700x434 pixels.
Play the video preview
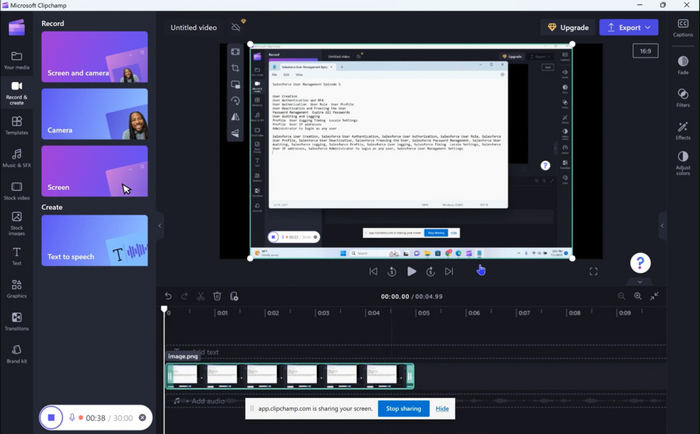click(412, 271)
